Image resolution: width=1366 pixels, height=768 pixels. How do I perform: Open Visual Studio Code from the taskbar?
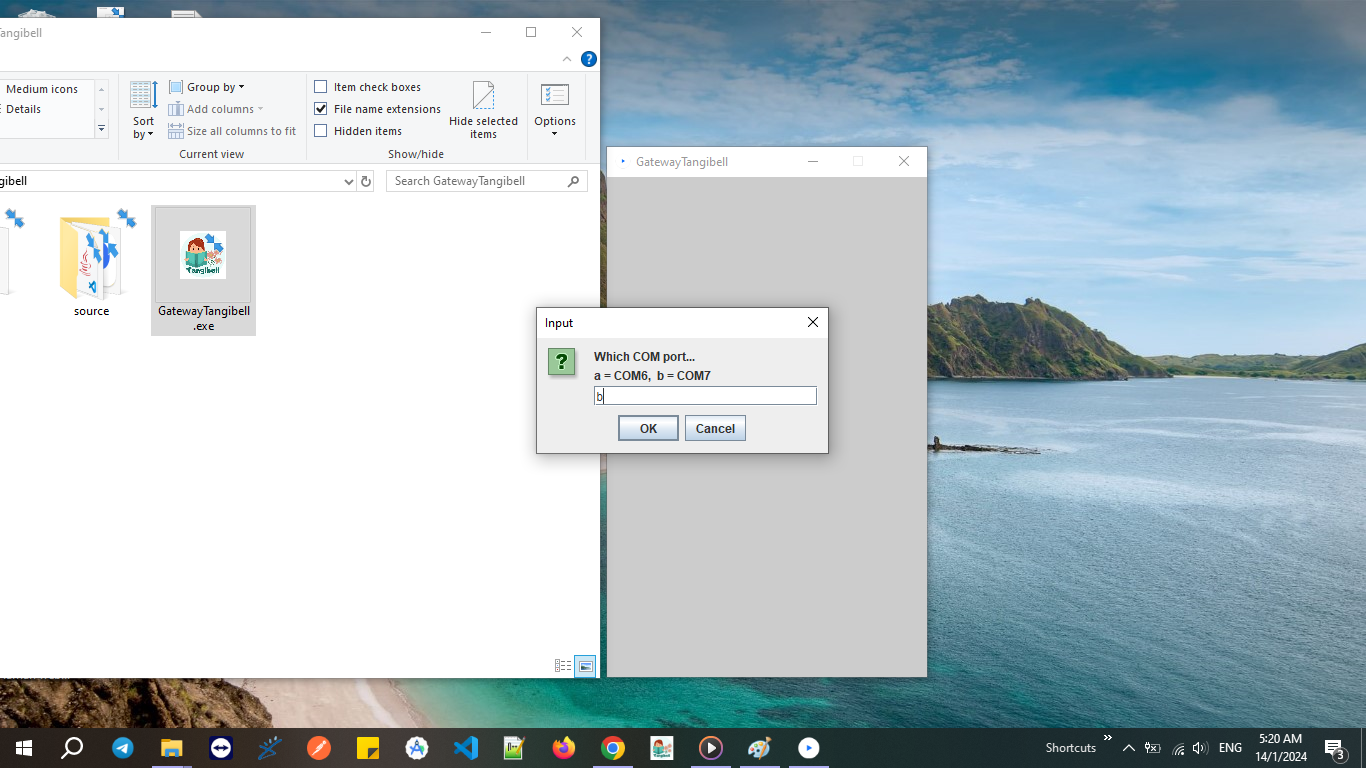coord(466,748)
